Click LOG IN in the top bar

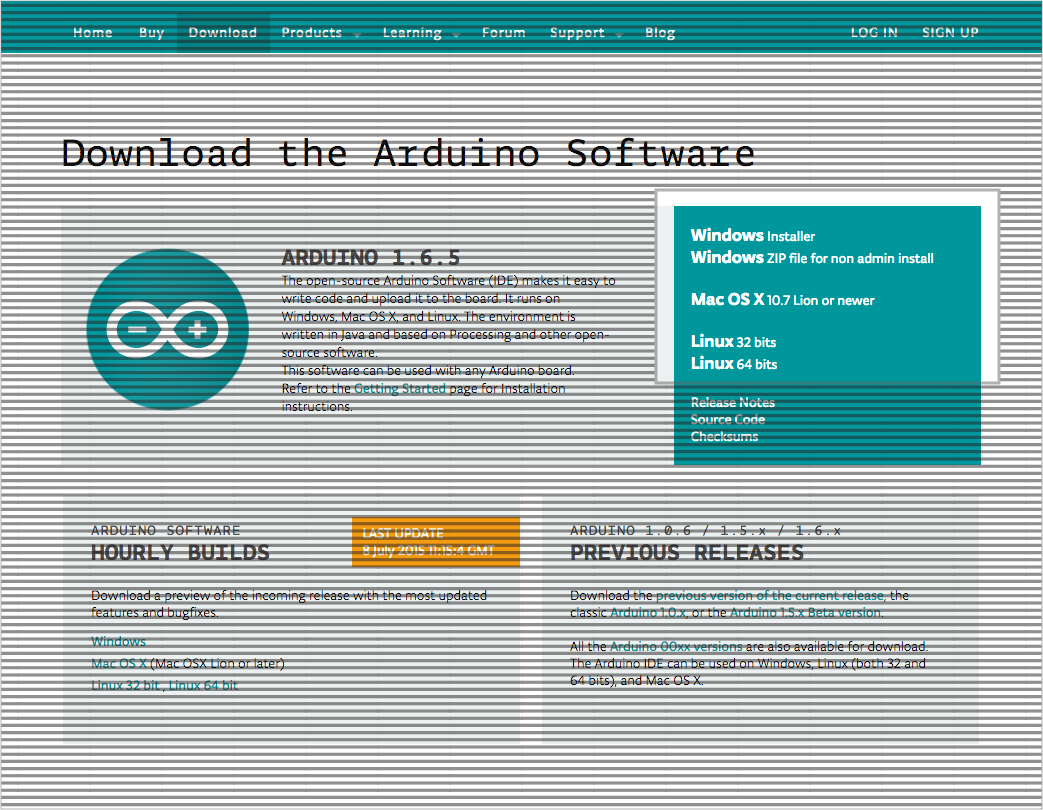[x=874, y=33]
